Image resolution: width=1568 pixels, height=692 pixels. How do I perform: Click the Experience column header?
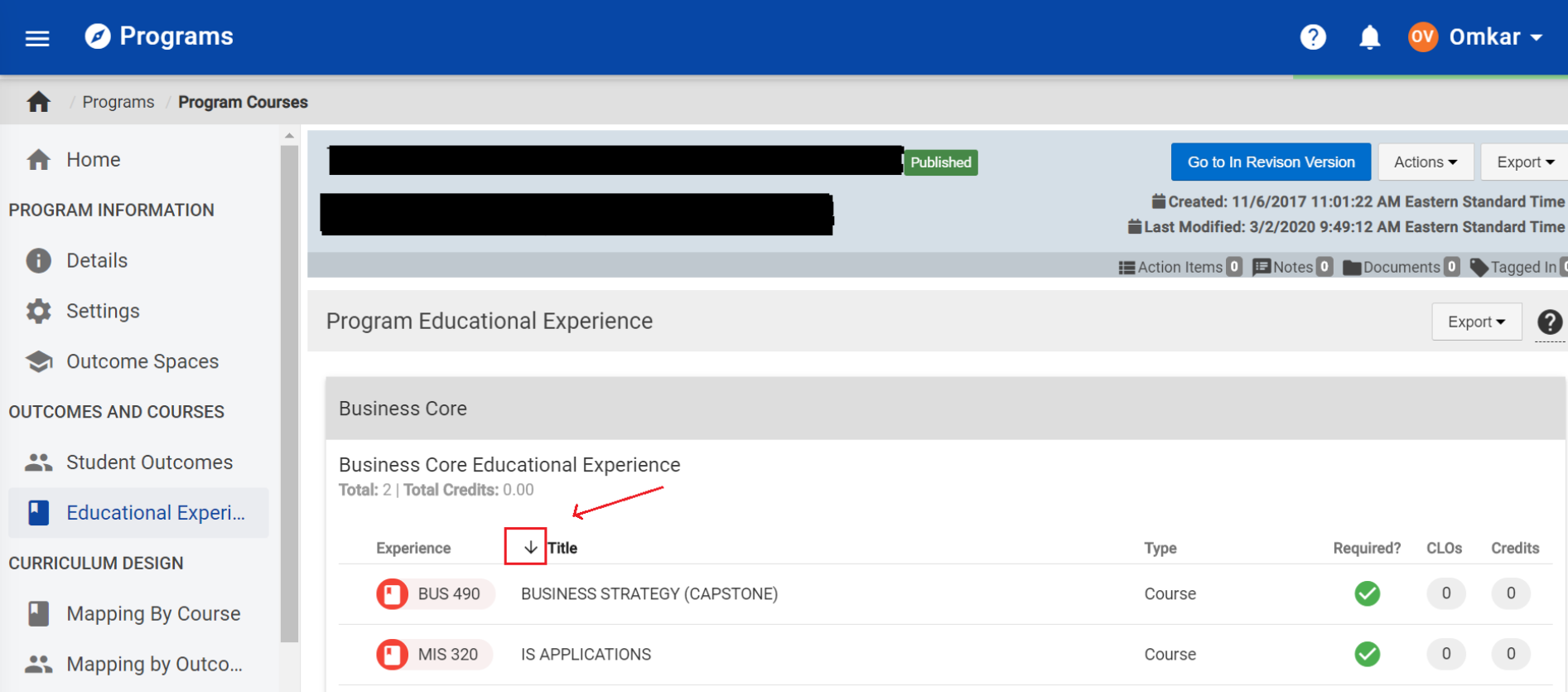coord(413,549)
